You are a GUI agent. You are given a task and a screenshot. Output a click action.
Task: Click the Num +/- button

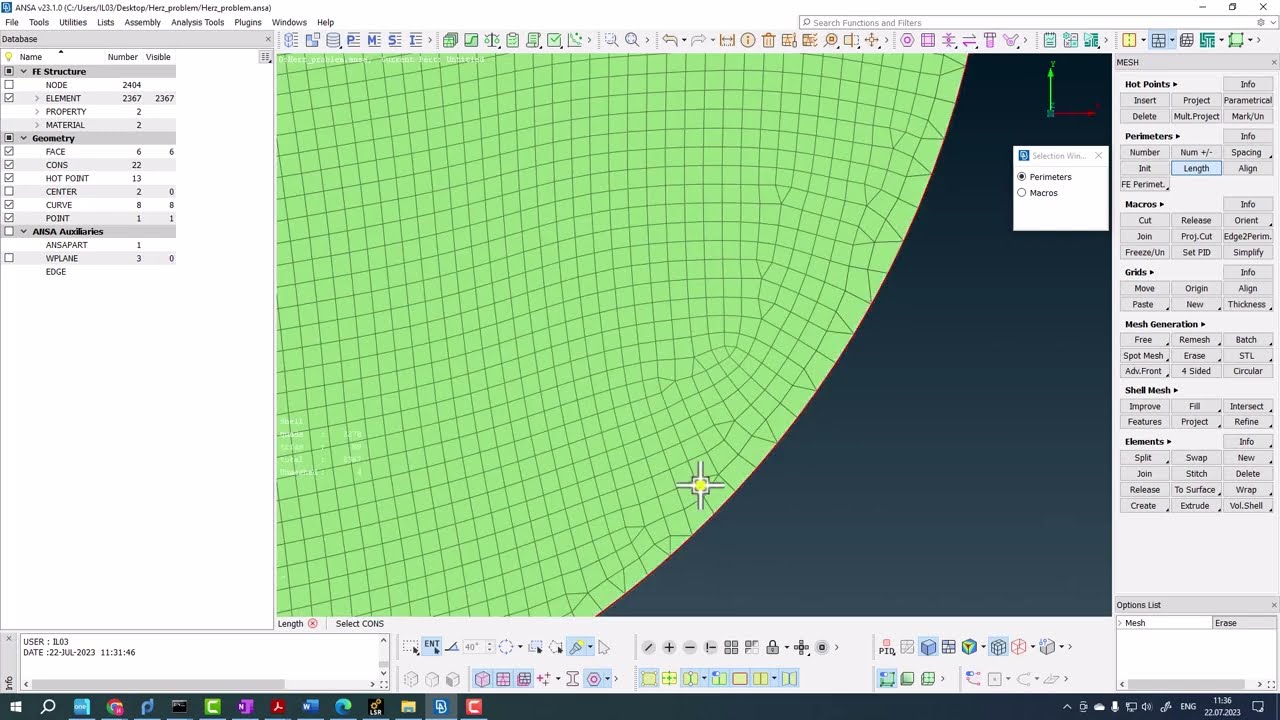[x=1196, y=152]
